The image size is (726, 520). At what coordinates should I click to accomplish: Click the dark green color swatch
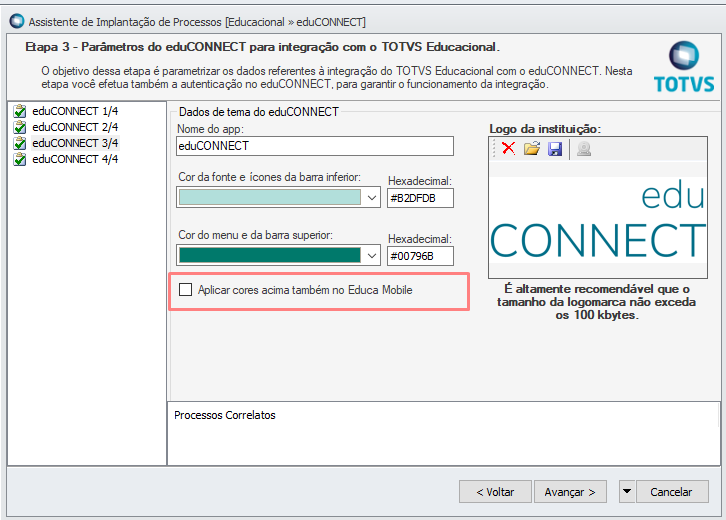coord(270,256)
